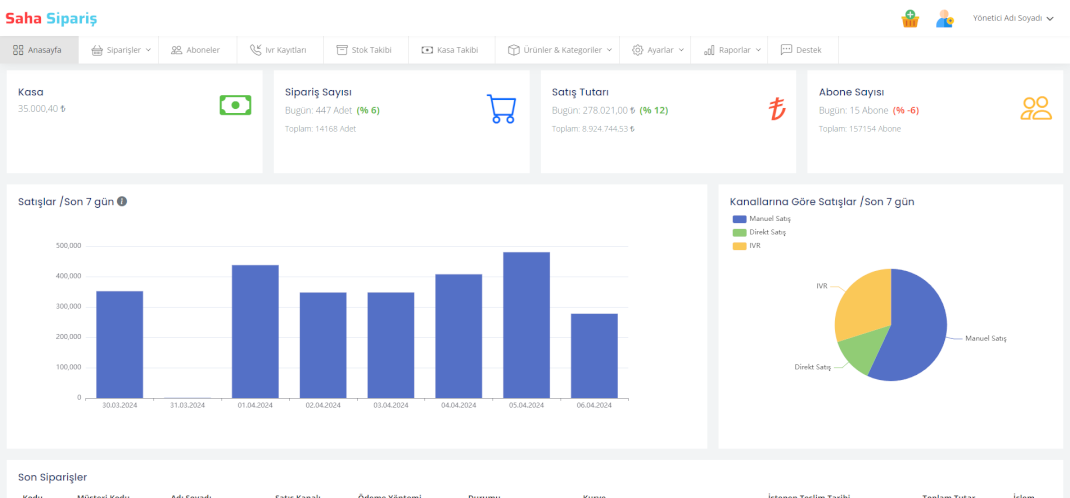
Task: Click the Ürünler & Kategoriler cube icon
Action: 513,50
